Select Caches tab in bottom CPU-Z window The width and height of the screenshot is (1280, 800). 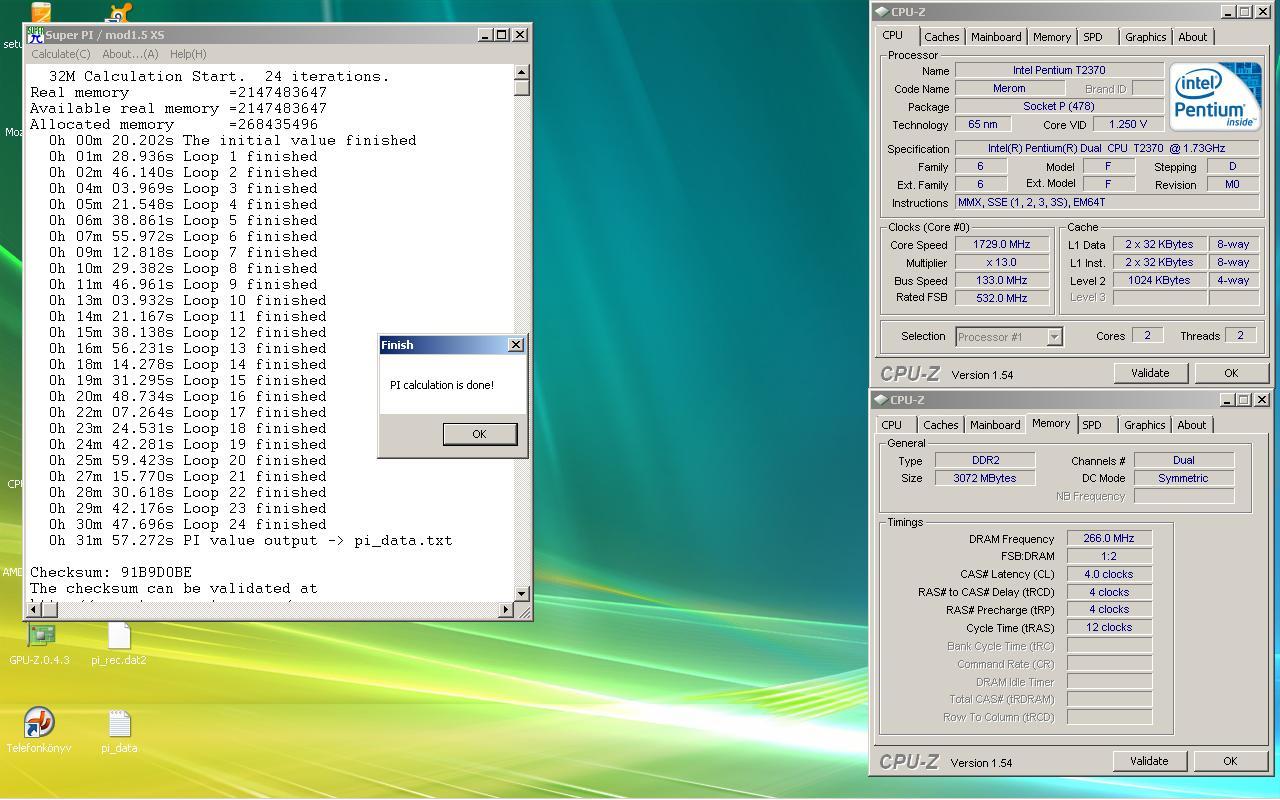click(x=940, y=425)
